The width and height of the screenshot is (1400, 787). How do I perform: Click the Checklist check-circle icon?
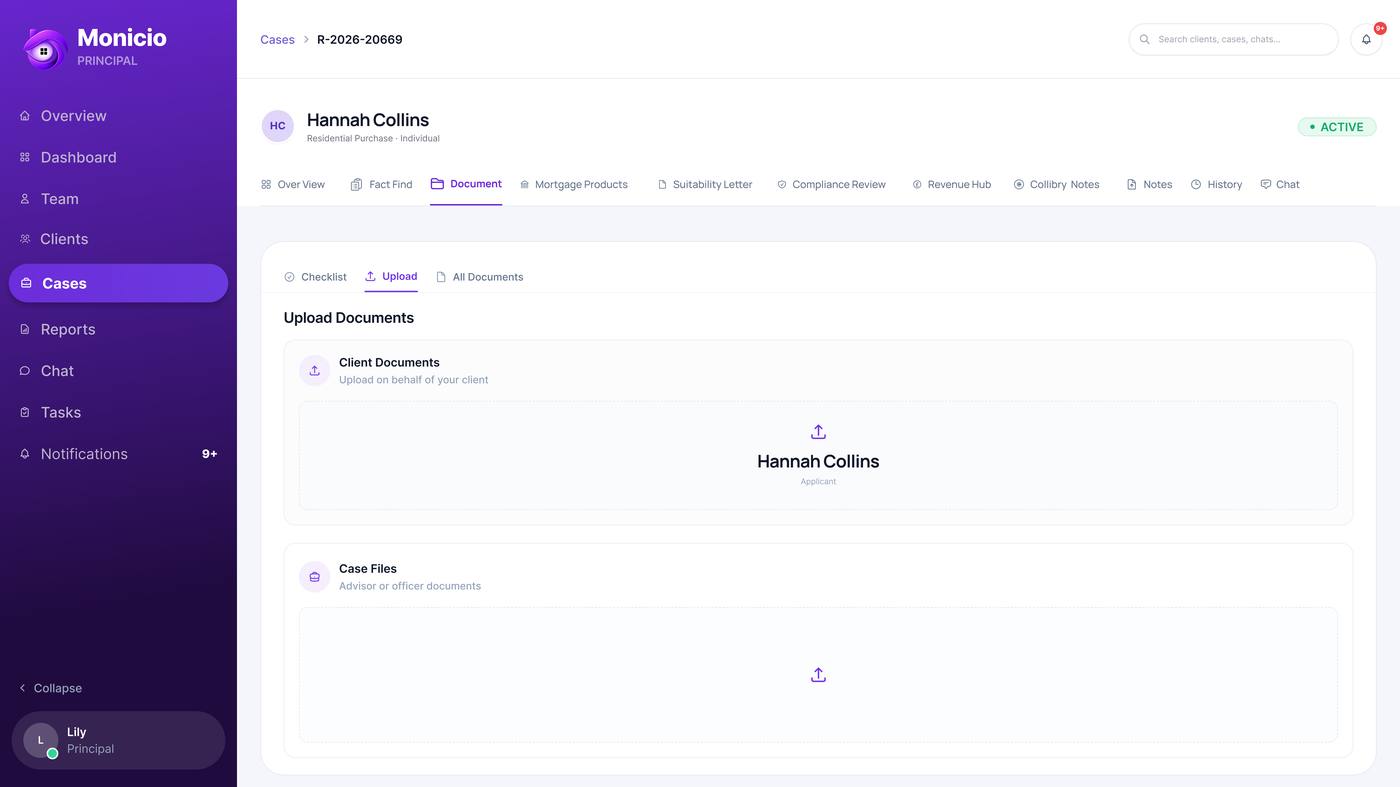tap(289, 277)
